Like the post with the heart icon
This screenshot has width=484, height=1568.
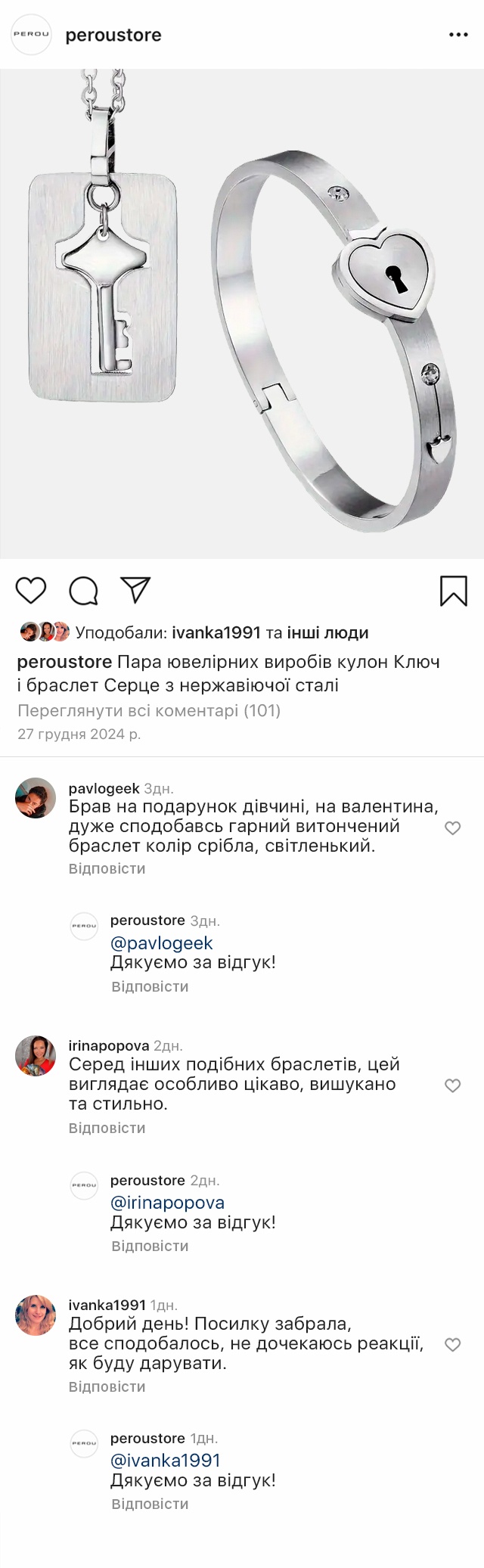click(31, 590)
